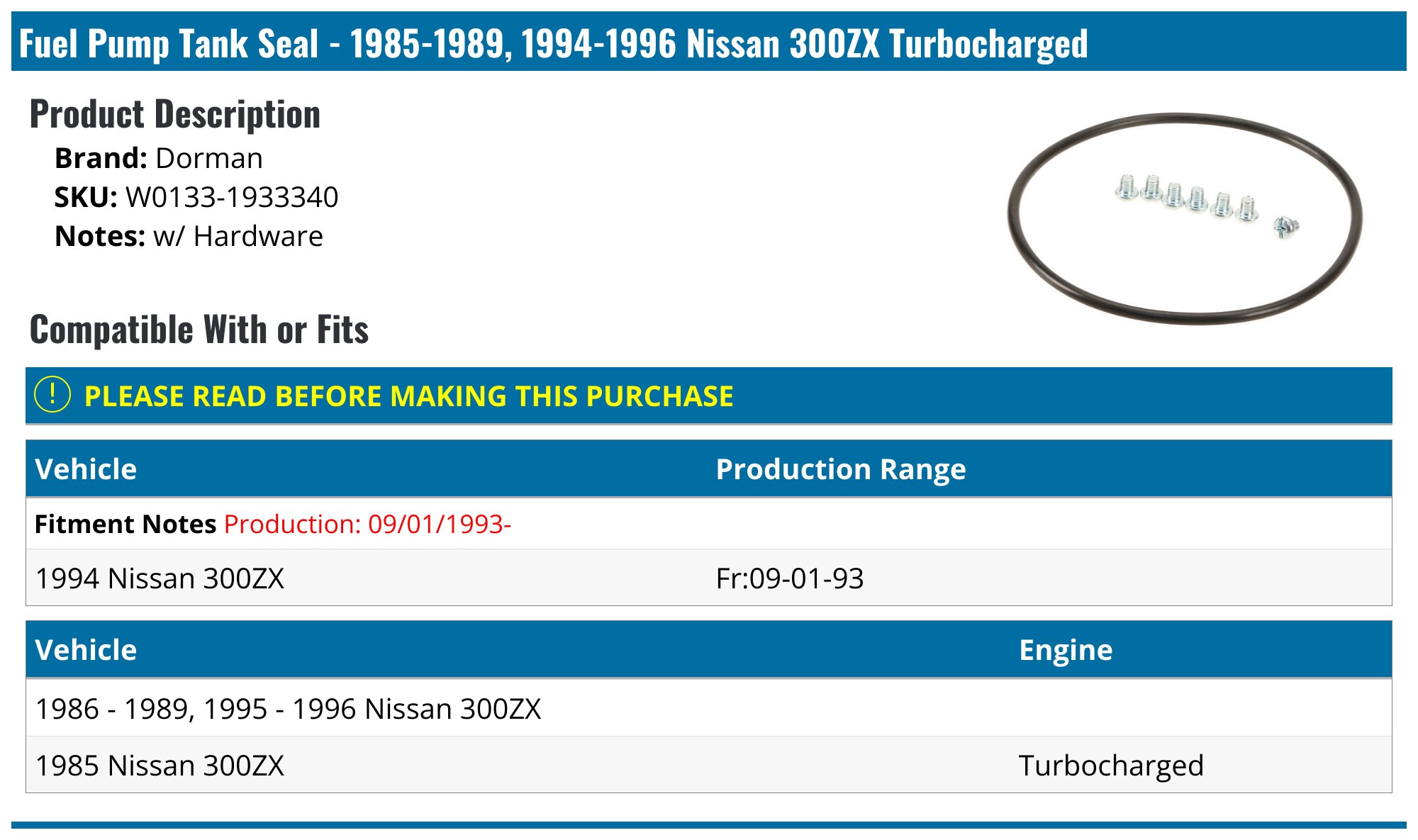Click the Fr:09-01-93 production range value
This screenshot has width=1418, height=840.
coord(789,578)
